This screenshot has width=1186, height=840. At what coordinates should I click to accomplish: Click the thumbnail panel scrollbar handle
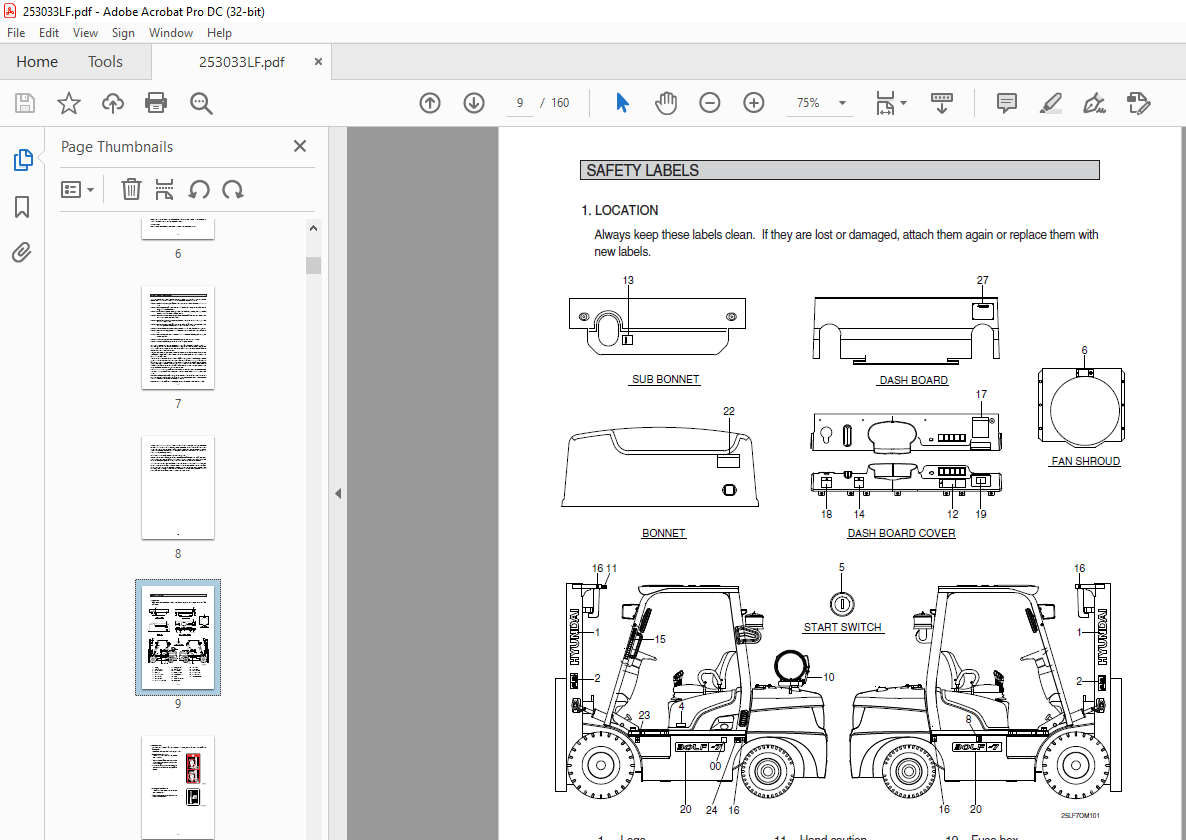(313, 265)
